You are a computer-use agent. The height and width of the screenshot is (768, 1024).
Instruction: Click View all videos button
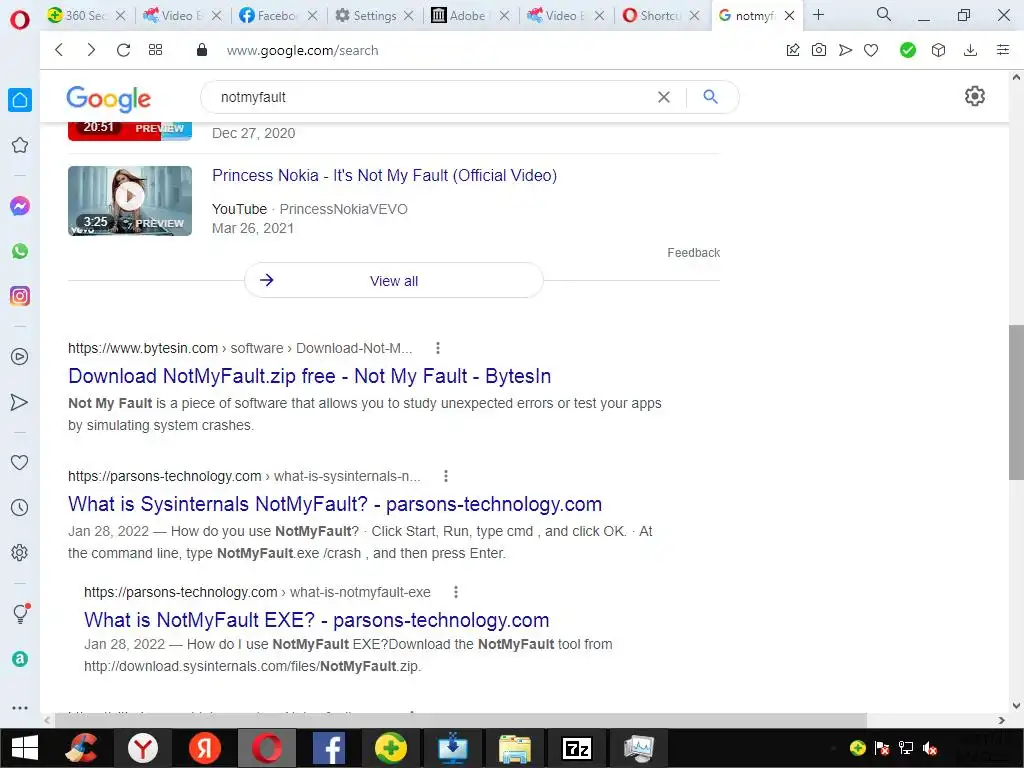click(394, 281)
